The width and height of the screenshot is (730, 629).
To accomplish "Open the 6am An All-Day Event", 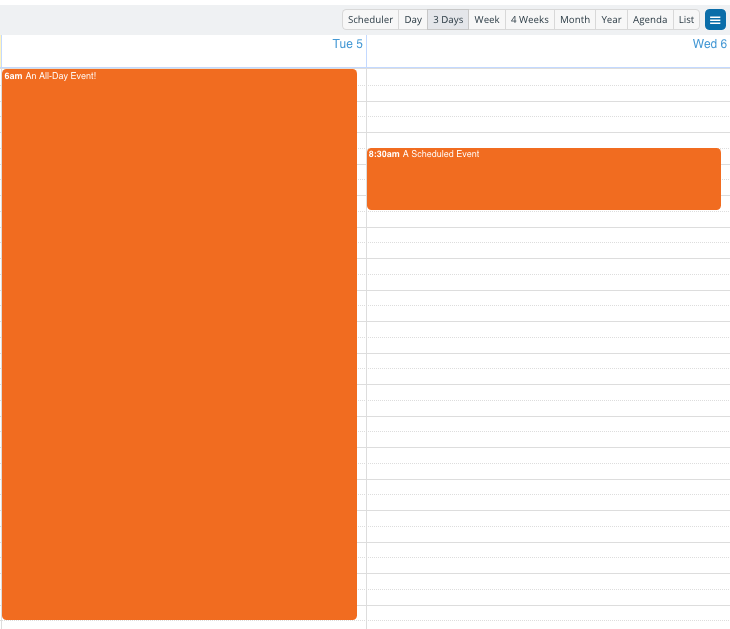I will pyautogui.click(x=179, y=345).
